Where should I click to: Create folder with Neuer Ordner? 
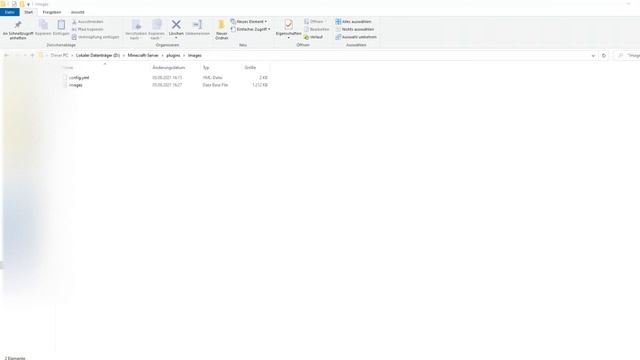coord(222,29)
